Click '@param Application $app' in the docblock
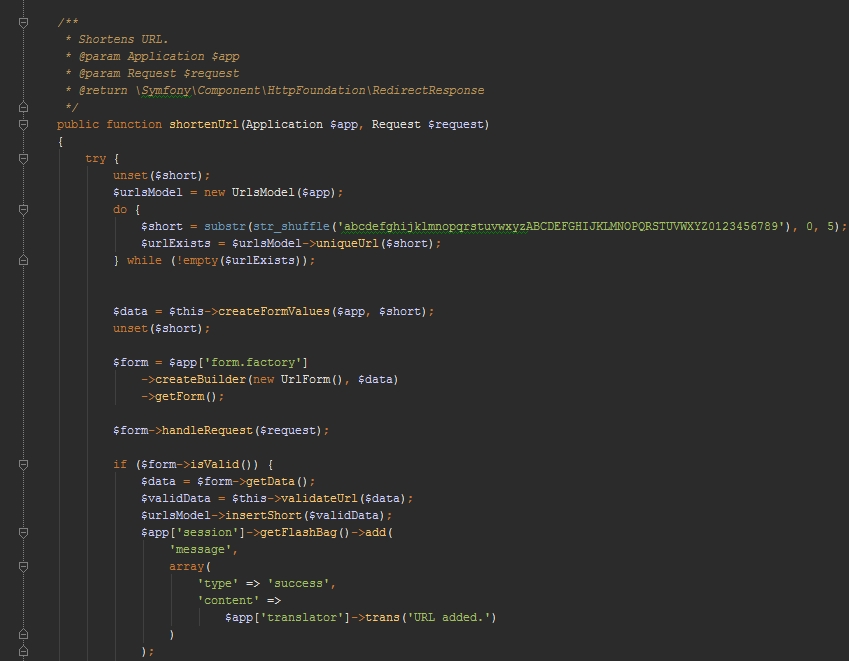This screenshot has height=661, width=849. coord(159,56)
